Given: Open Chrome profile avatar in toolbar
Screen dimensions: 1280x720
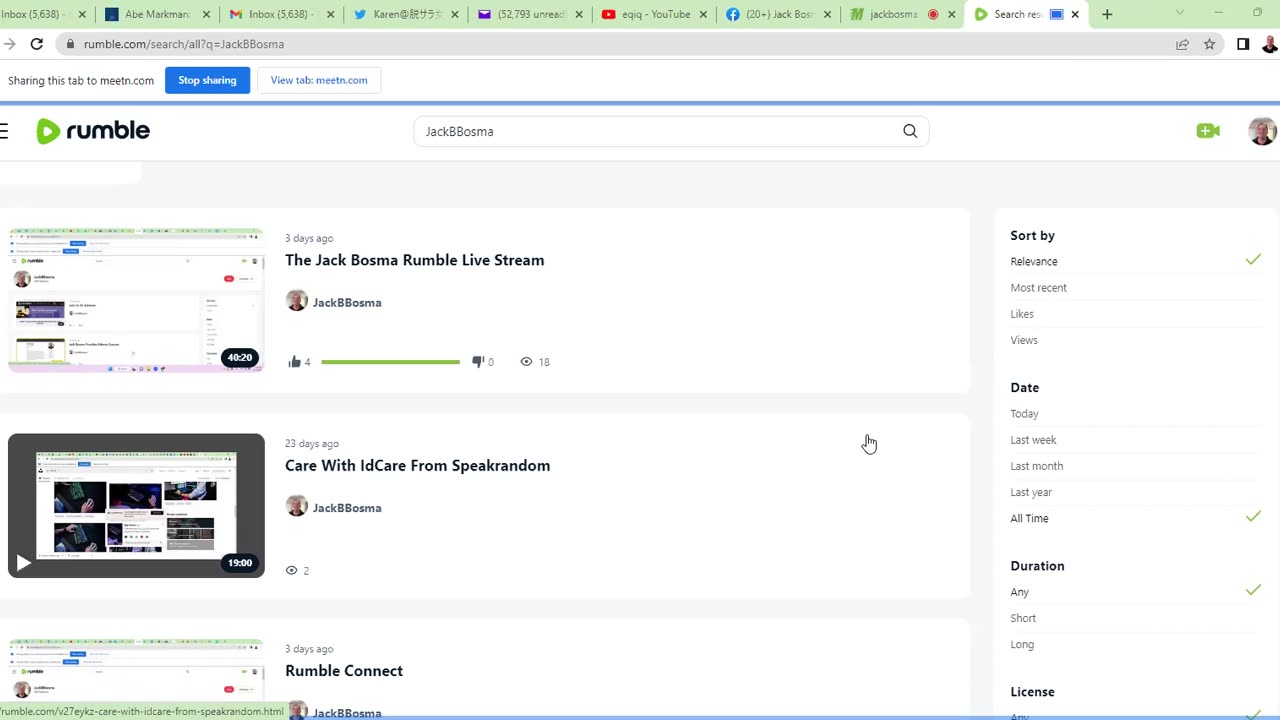Looking at the screenshot, I should click(x=1270, y=44).
